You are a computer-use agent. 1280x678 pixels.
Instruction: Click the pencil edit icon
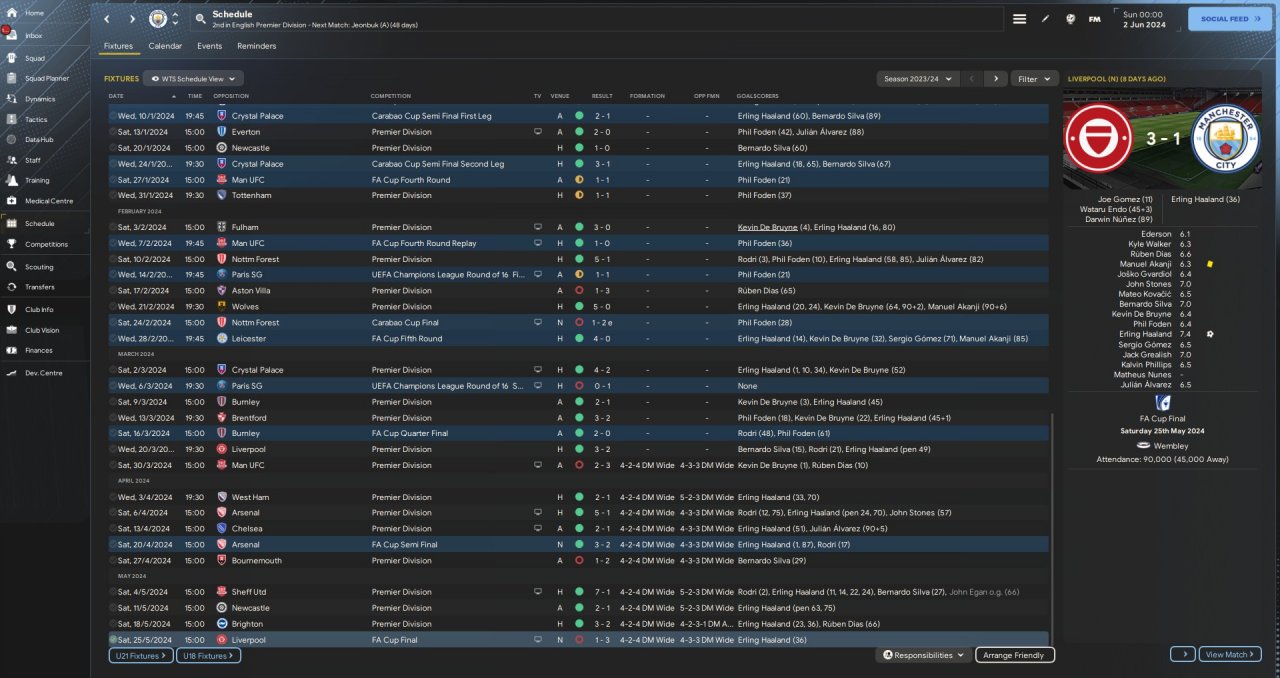tap(1045, 19)
